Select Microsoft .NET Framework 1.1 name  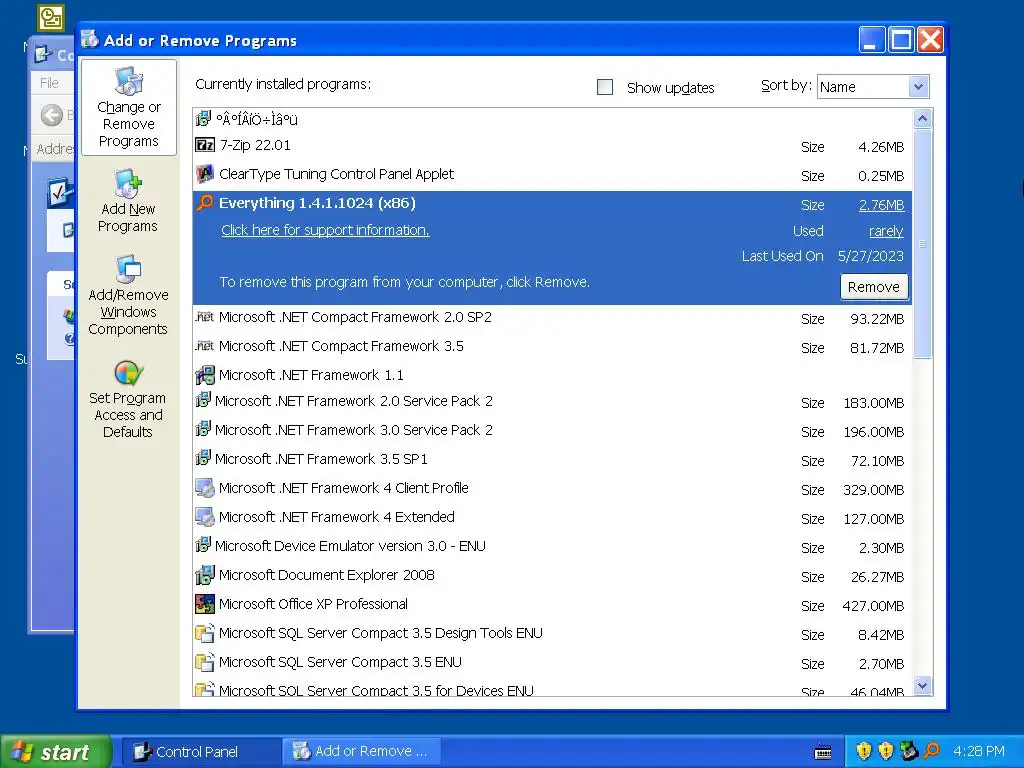(x=311, y=375)
